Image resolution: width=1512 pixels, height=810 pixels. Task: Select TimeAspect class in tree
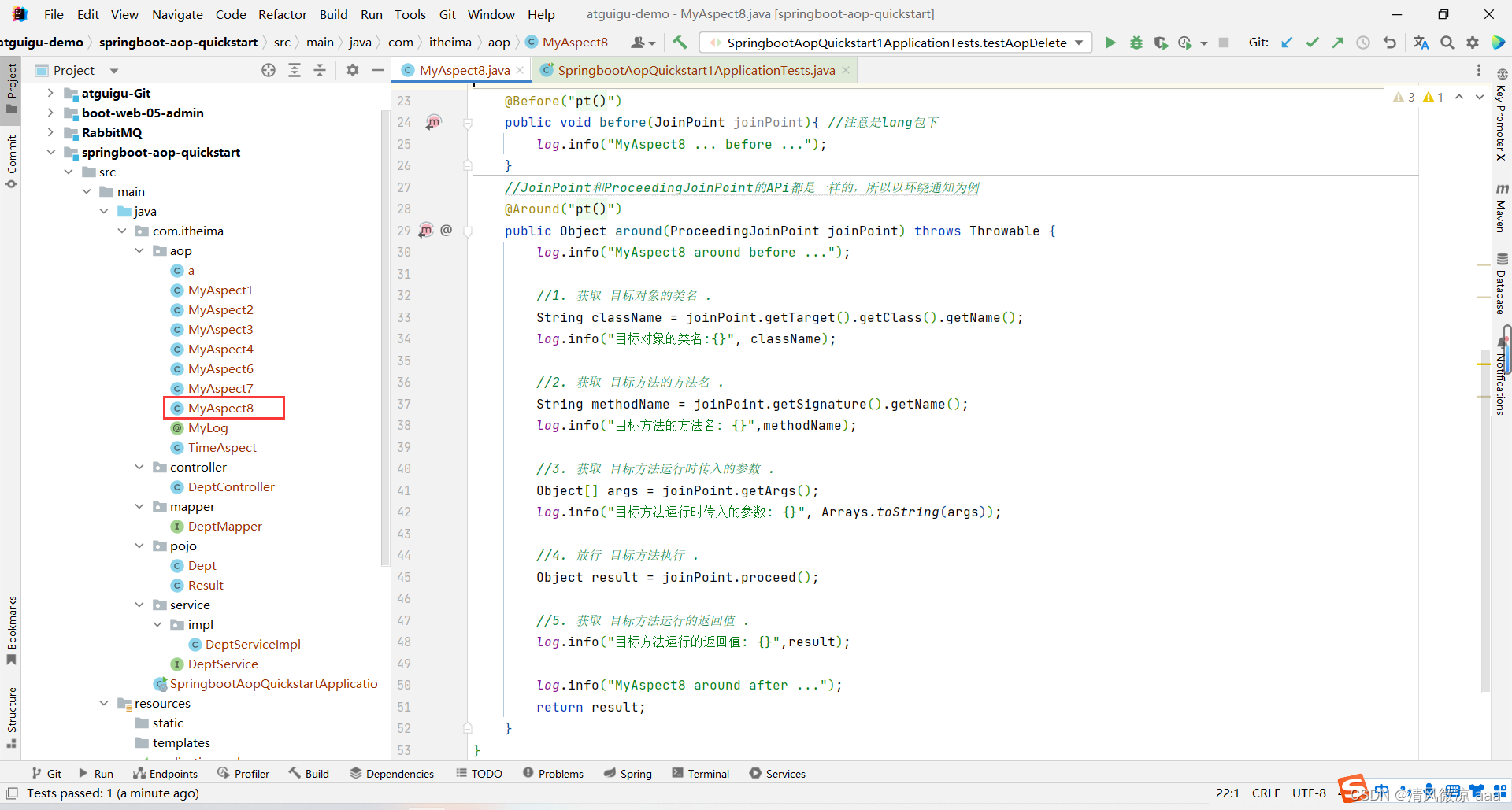tap(222, 447)
